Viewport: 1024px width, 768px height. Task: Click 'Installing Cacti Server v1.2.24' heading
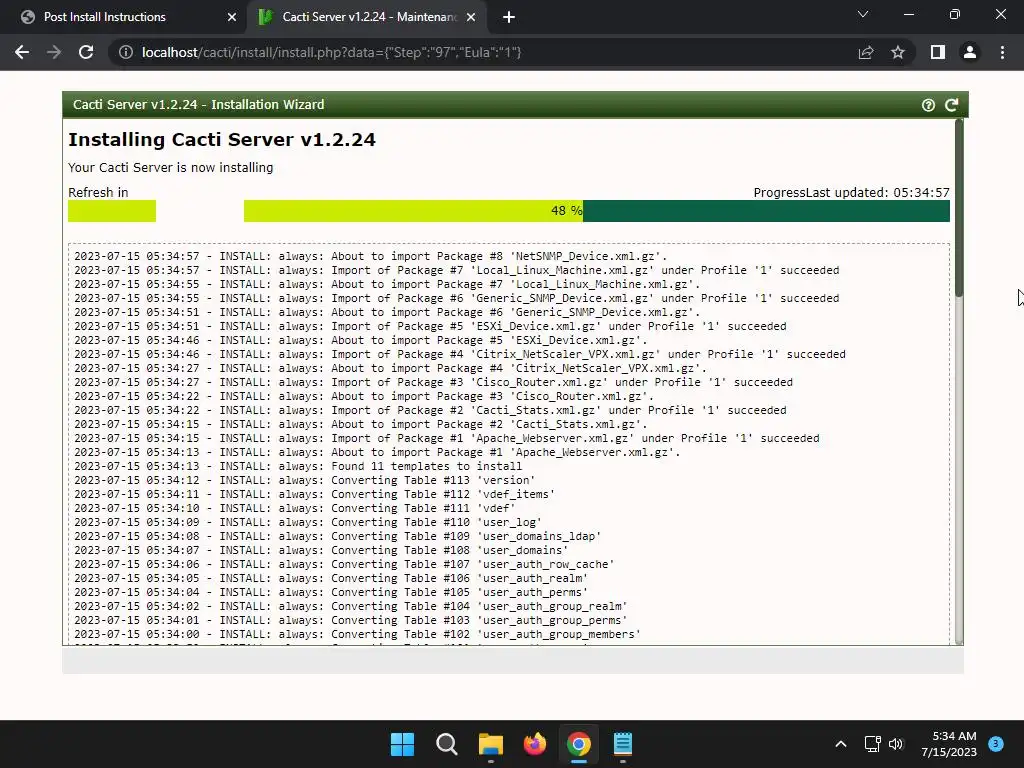pyautogui.click(x=222, y=140)
